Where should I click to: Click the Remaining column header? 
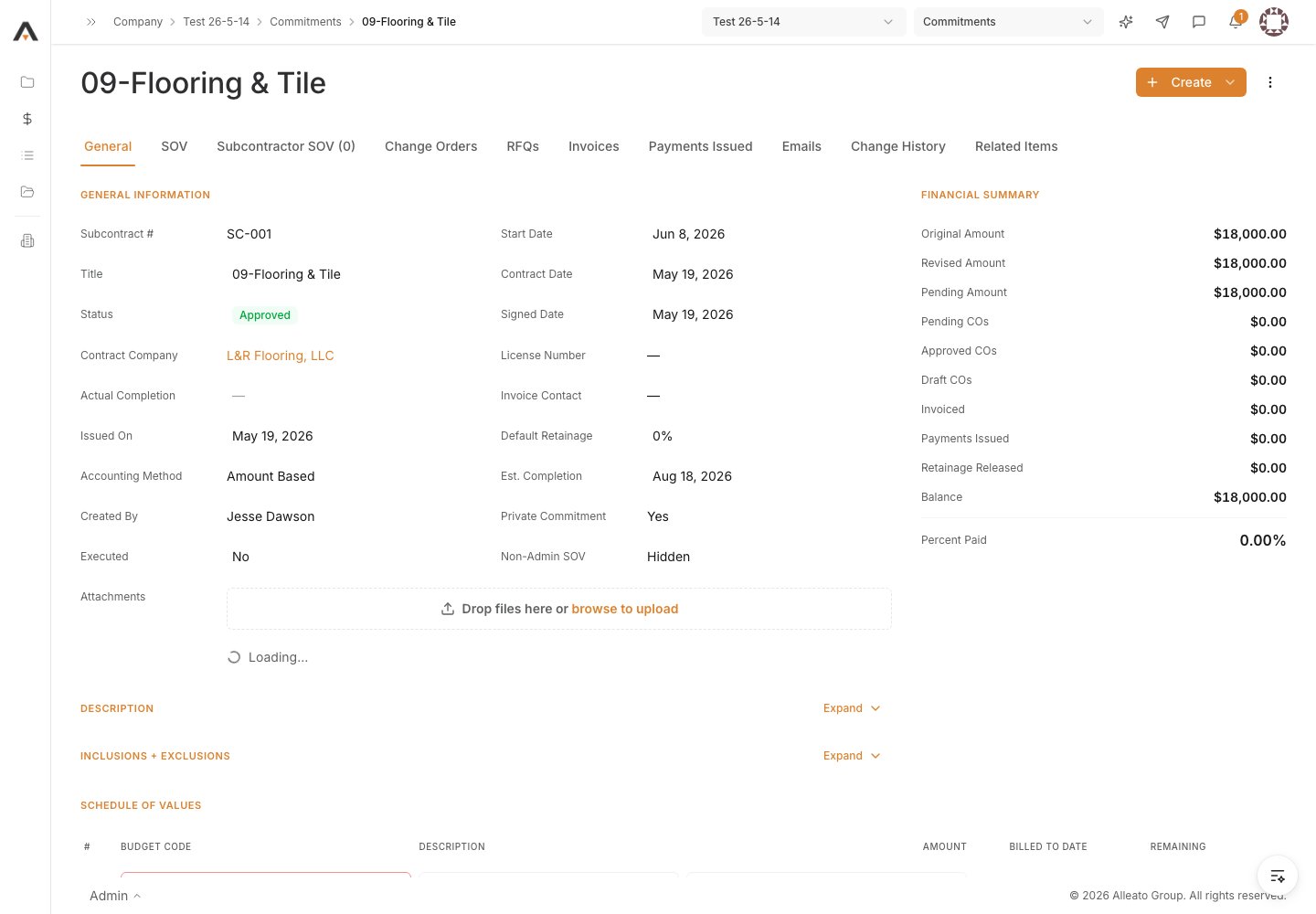(1178, 846)
